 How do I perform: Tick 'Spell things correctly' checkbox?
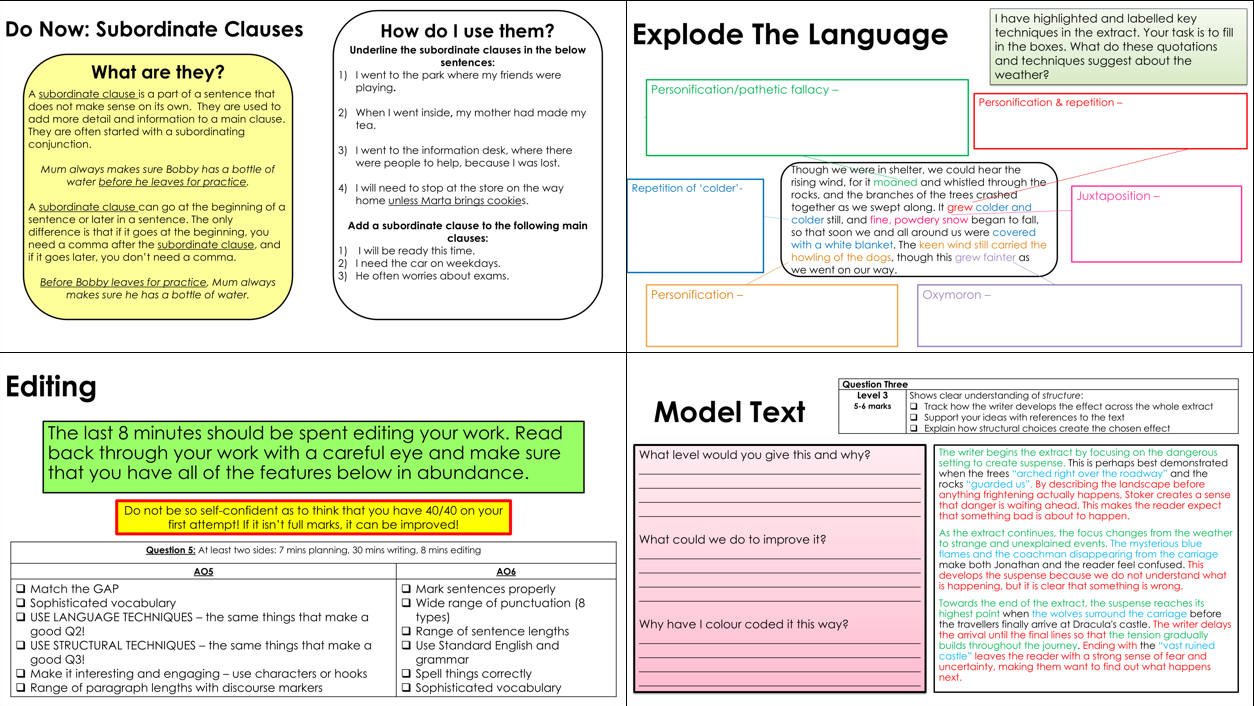[x=406, y=673]
